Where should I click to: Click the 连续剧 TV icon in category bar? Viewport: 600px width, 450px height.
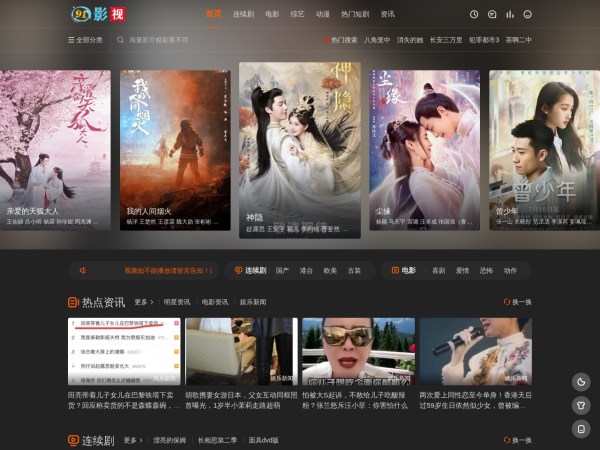tap(238, 271)
